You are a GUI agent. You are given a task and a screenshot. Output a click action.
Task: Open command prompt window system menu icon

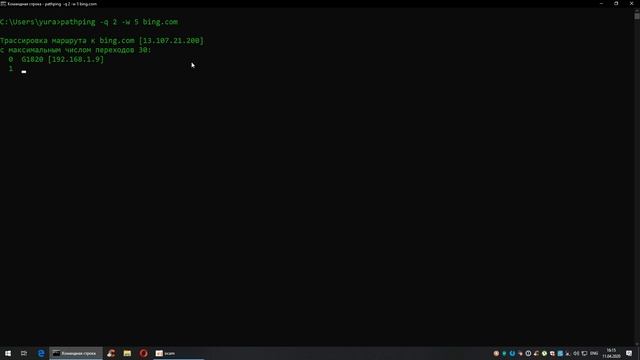[x=3, y=4]
